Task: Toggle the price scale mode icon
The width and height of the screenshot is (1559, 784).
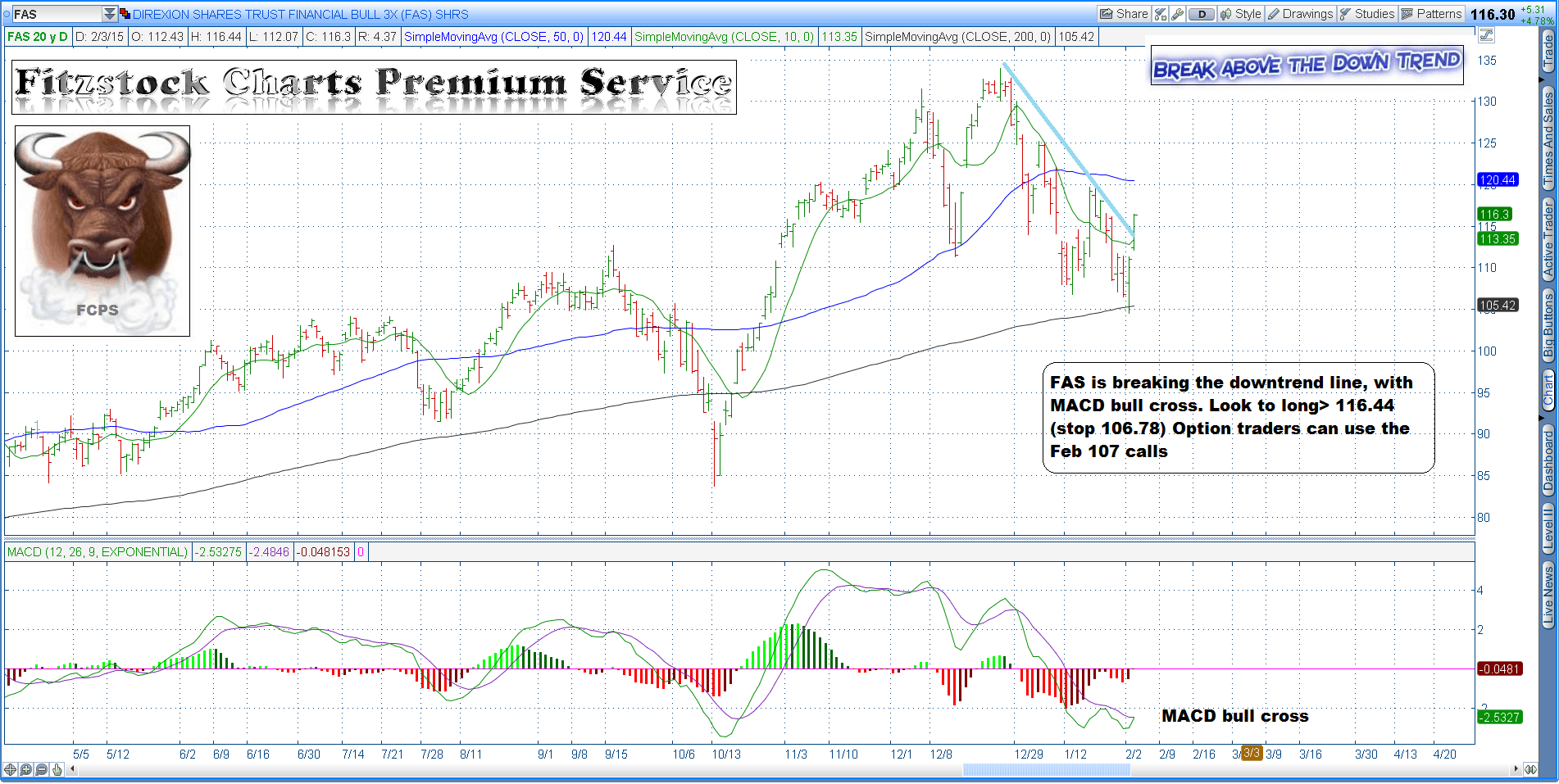Action: coord(1486,35)
